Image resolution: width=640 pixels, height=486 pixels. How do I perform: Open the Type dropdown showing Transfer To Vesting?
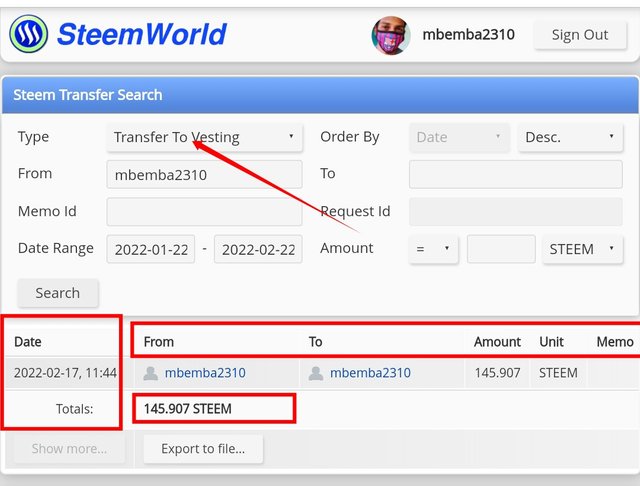click(x=204, y=137)
